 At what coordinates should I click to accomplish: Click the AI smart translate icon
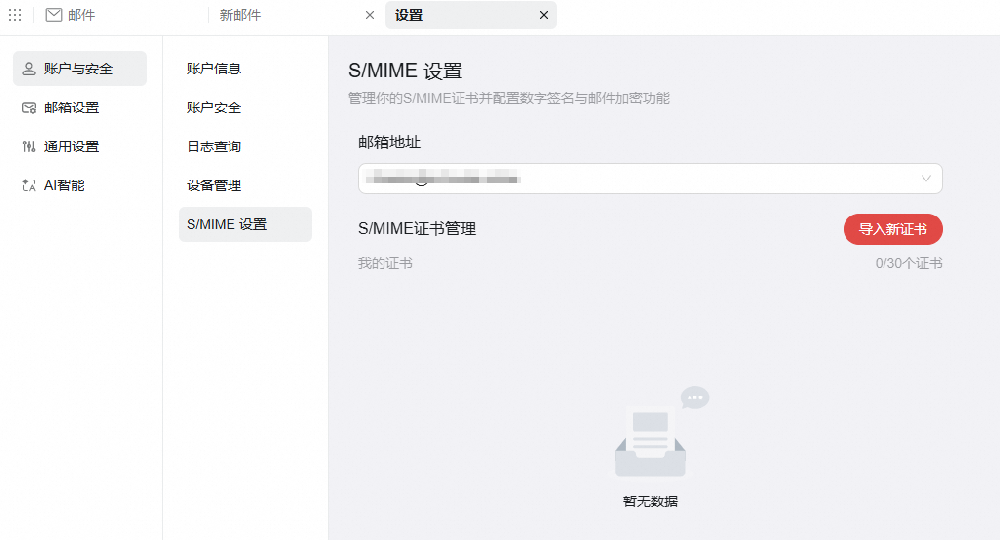coord(29,186)
